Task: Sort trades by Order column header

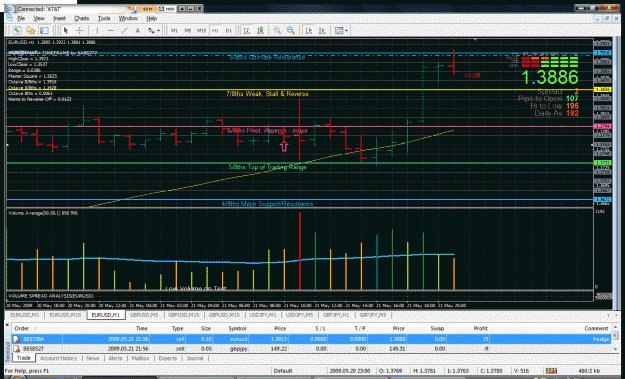Action: point(22,328)
